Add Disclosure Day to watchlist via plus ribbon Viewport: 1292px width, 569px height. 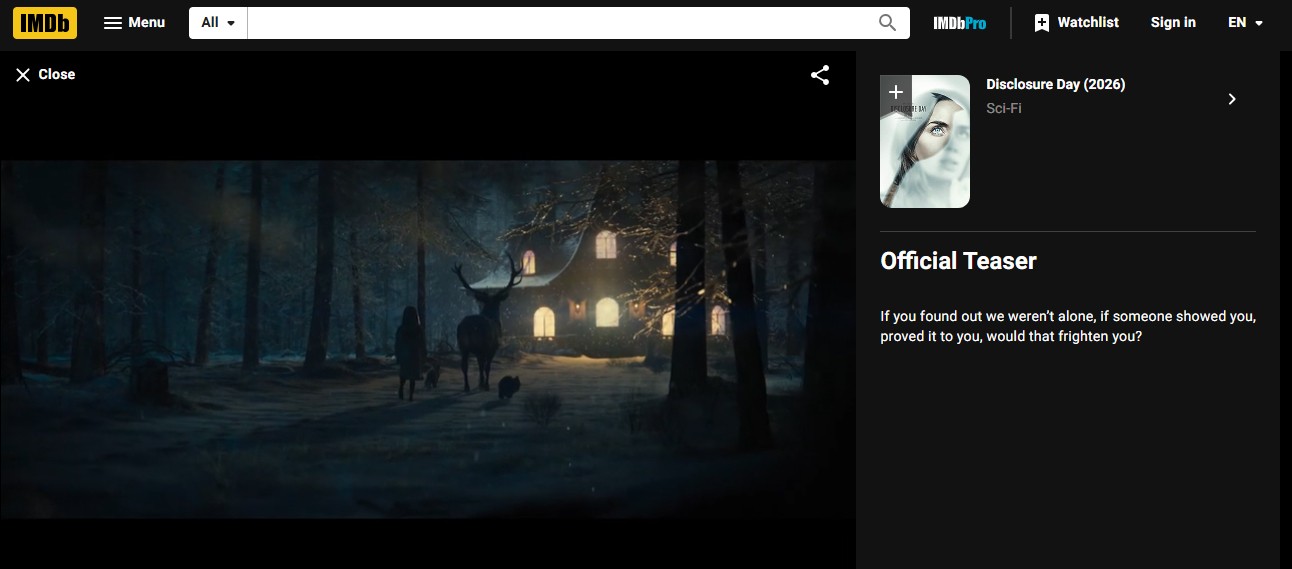point(895,92)
